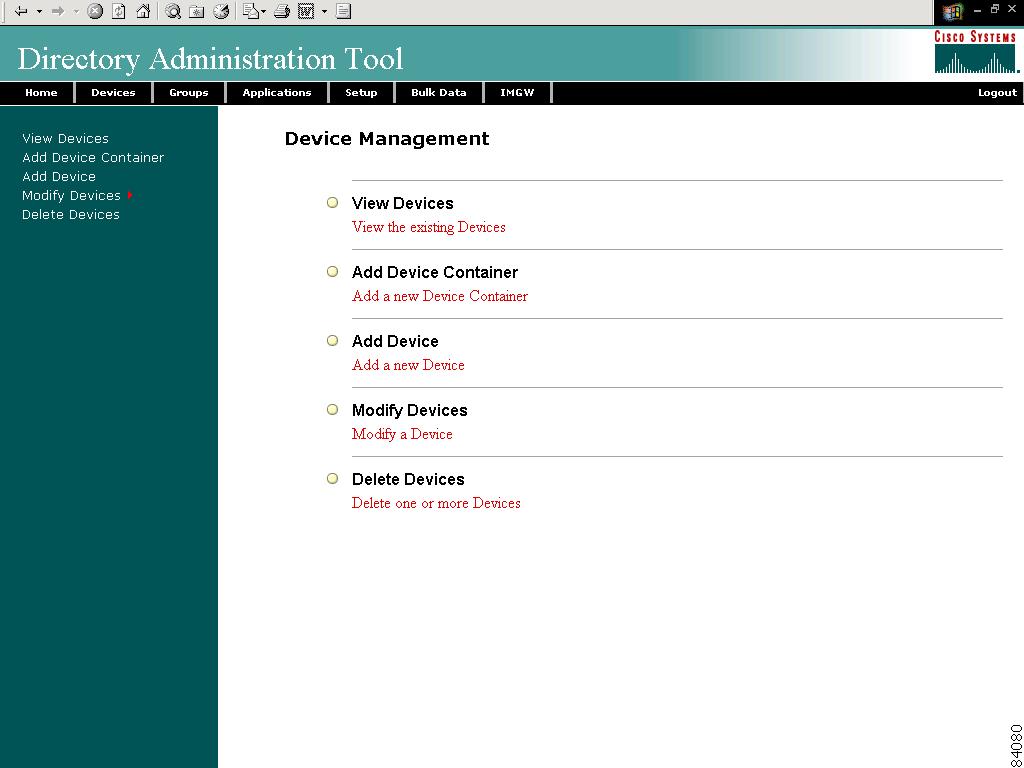Click Logout in the navigation bar
Viewport: 1024px width, 768px height.
(997, 93)
